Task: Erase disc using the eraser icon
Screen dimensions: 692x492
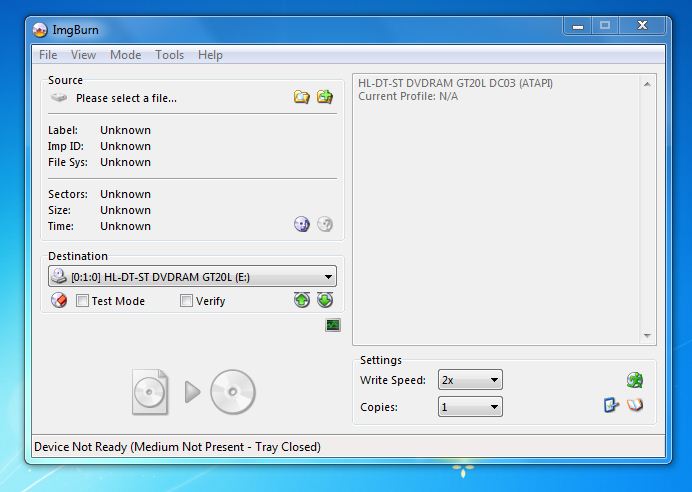Action: [x=59, y=300]
